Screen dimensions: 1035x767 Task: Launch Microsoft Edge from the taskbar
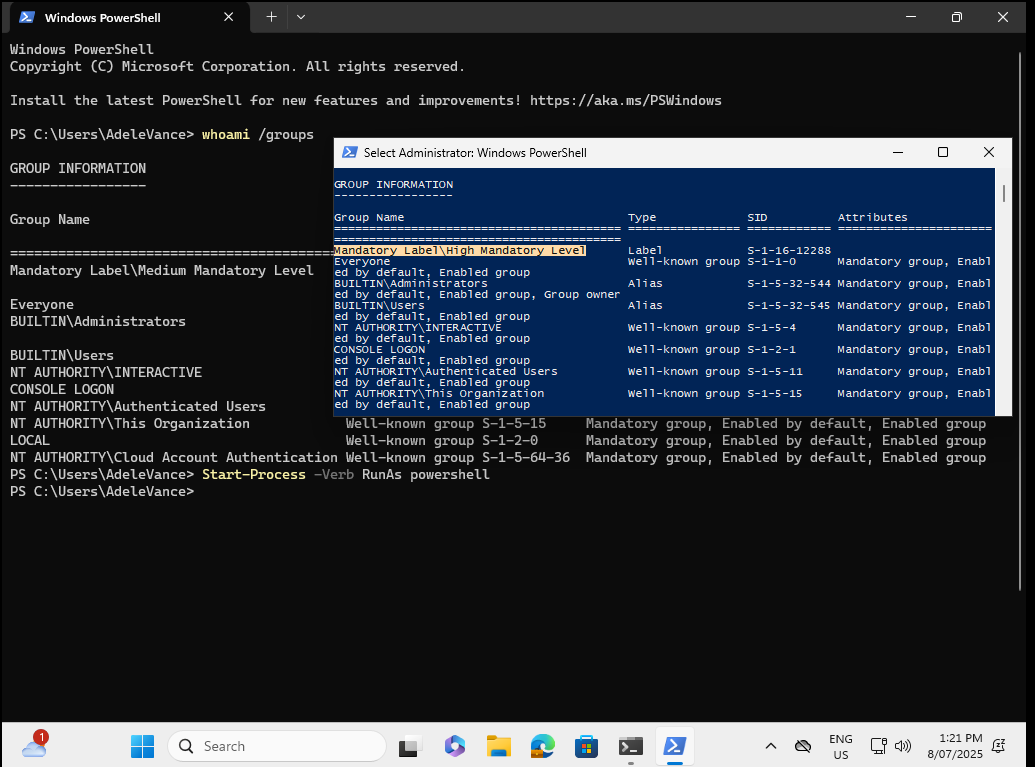click(x=542, y=746)
